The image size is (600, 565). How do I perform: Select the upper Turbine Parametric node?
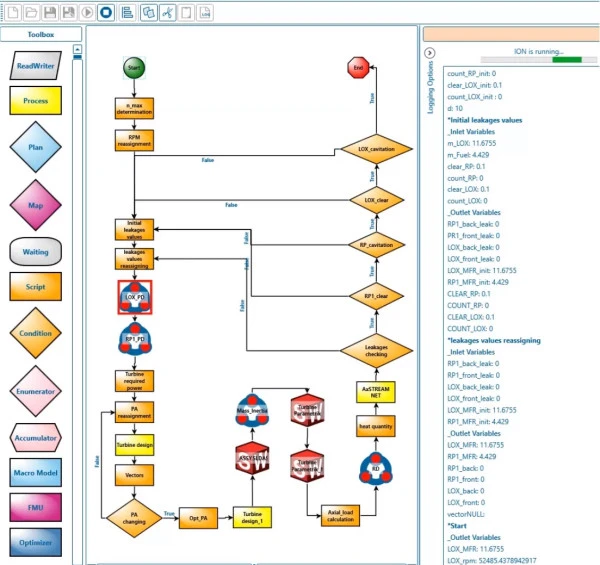pos(307,410)
